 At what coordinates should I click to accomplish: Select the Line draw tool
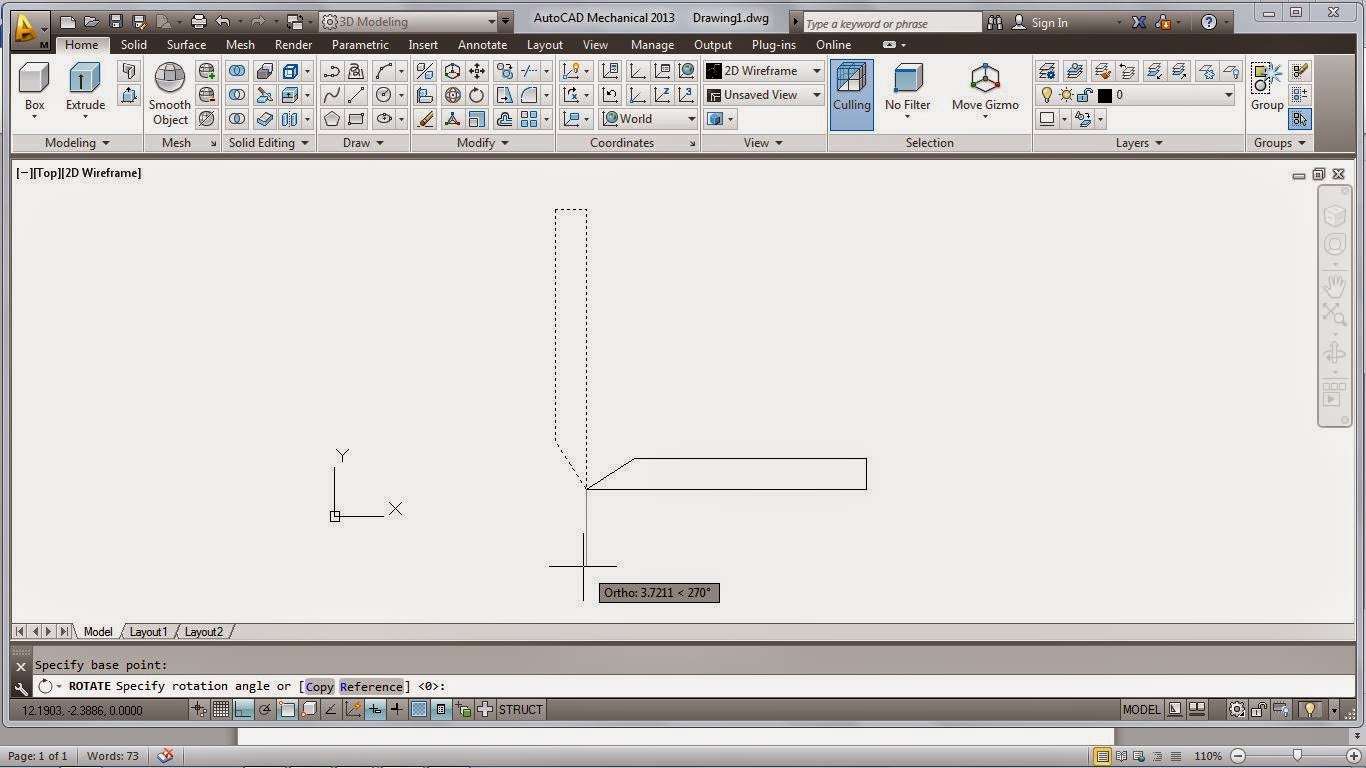tap(356, 94)
